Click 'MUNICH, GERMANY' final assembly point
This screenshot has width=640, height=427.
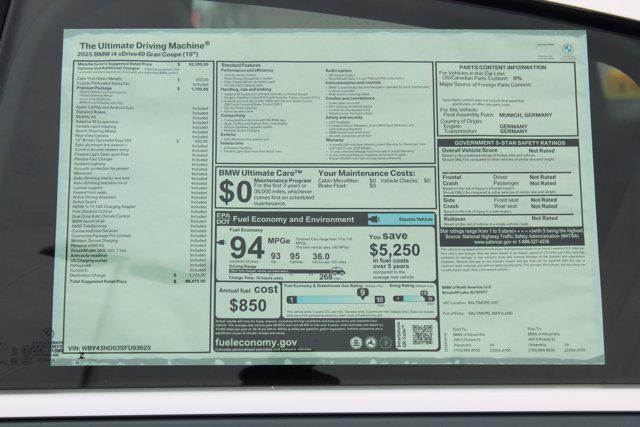coord(525,115)
